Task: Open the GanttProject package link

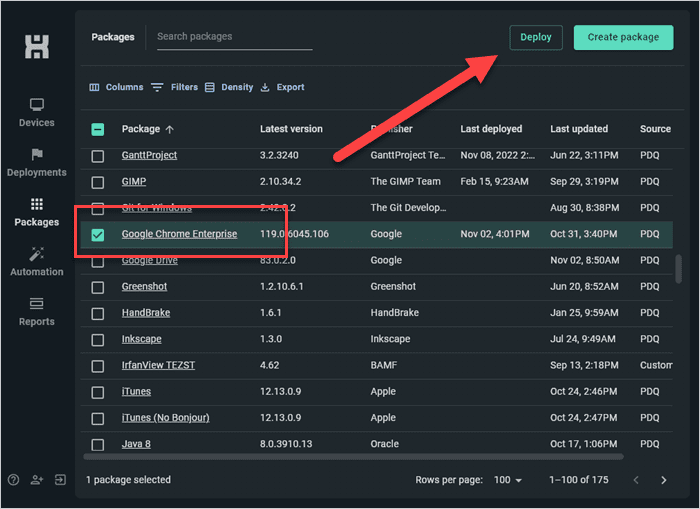Action: point(149,155)
